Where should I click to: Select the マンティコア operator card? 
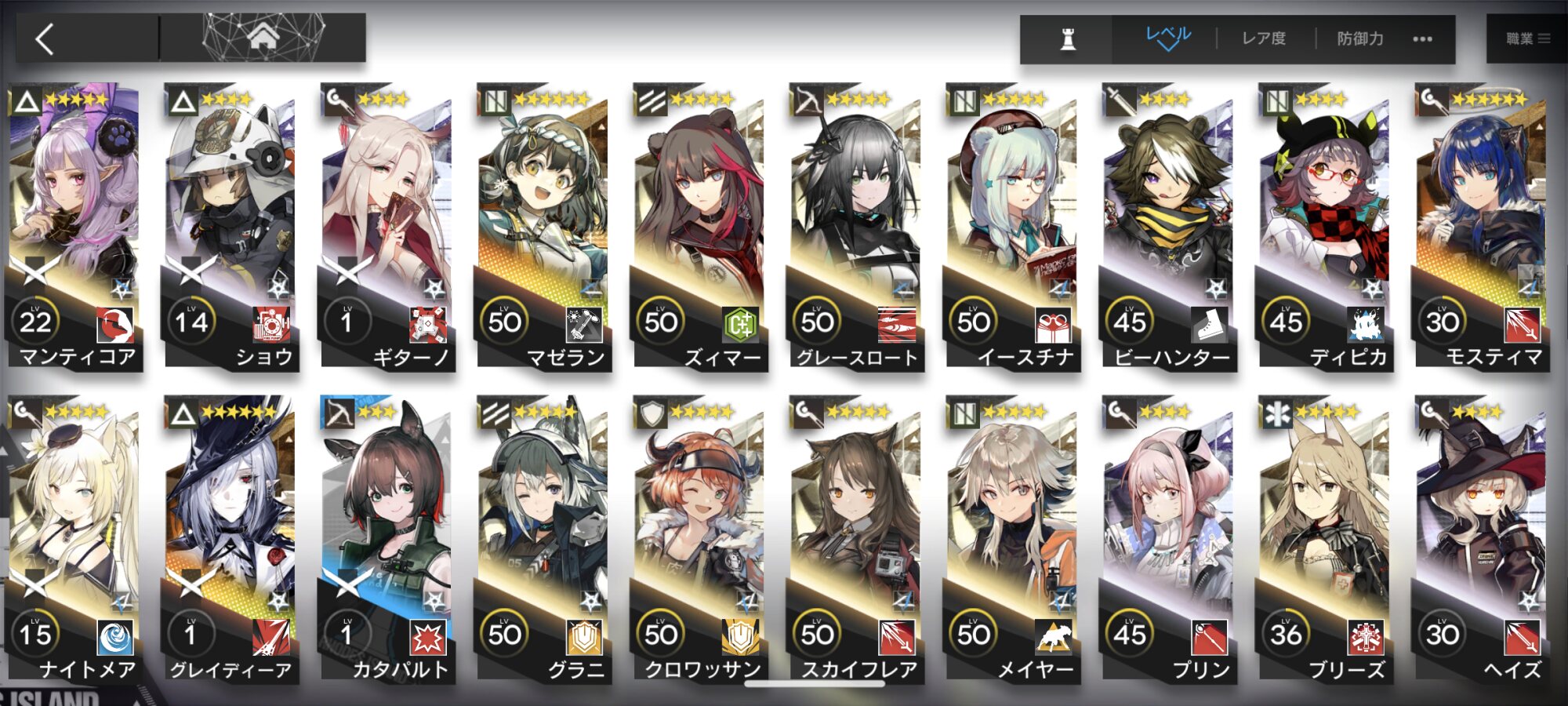75,227
